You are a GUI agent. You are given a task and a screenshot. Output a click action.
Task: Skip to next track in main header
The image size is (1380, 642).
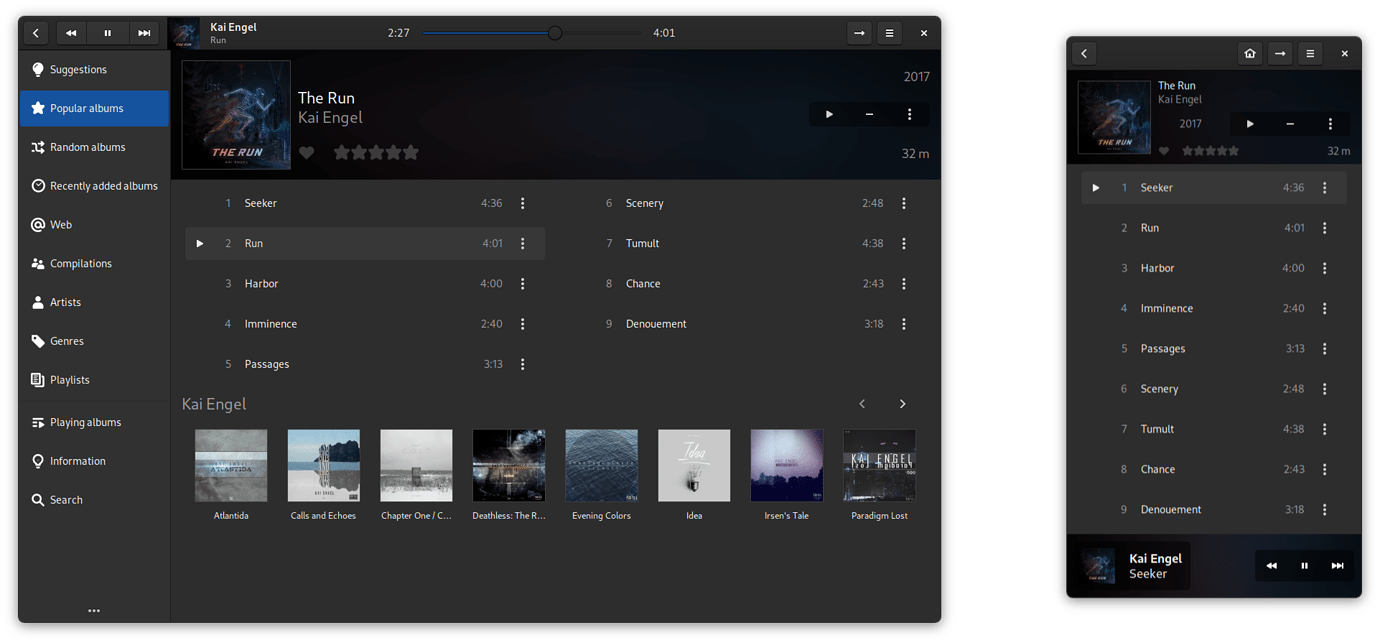[144, 33]
